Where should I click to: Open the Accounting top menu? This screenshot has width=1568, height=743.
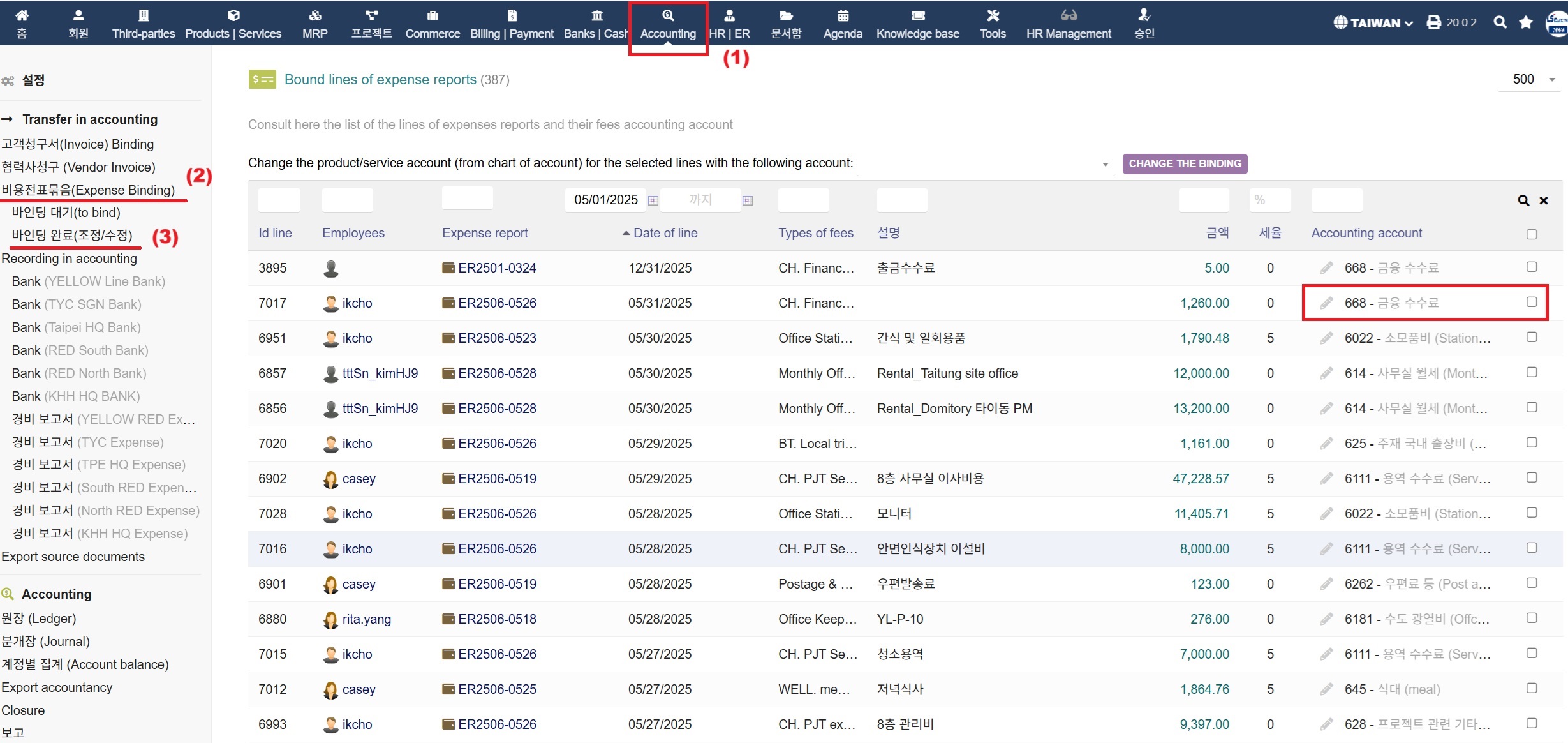(668, 24)
